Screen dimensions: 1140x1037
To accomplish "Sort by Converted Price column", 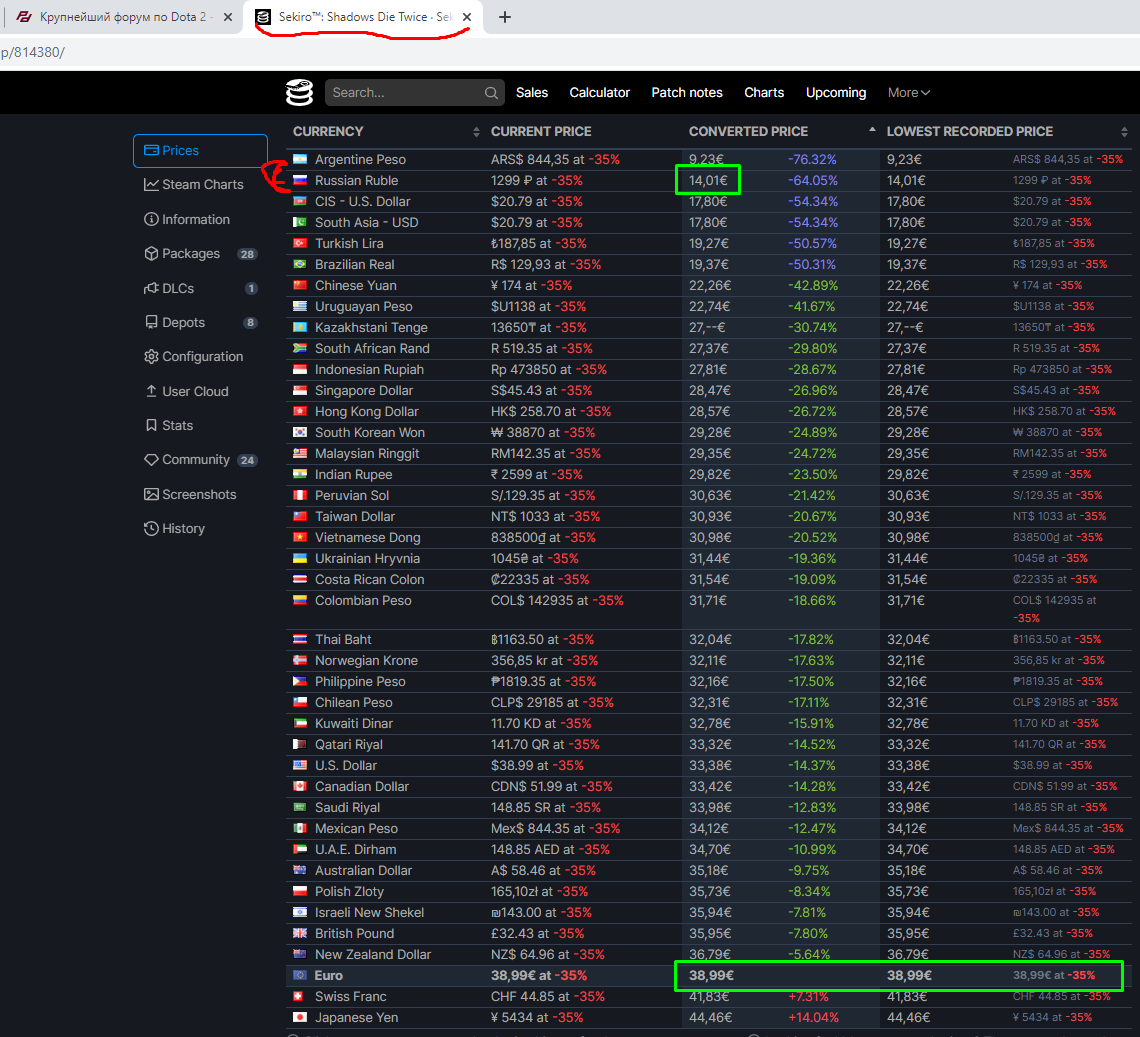I will pos(748,131).
